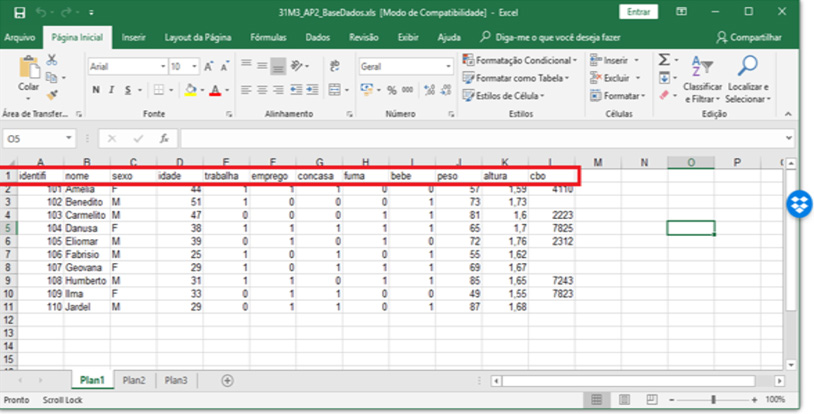Image resolution: width=814 pixels, height=414 pixels.
Task: Click the cell borders icon
Action: tap(159, 90)
